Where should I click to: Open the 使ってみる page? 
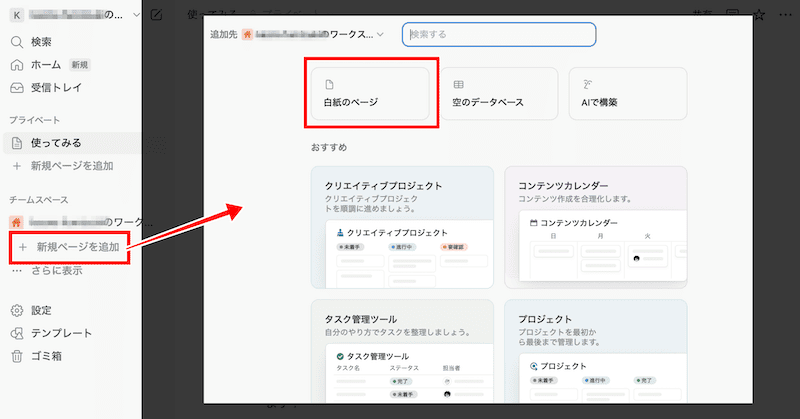click(55, 143)
